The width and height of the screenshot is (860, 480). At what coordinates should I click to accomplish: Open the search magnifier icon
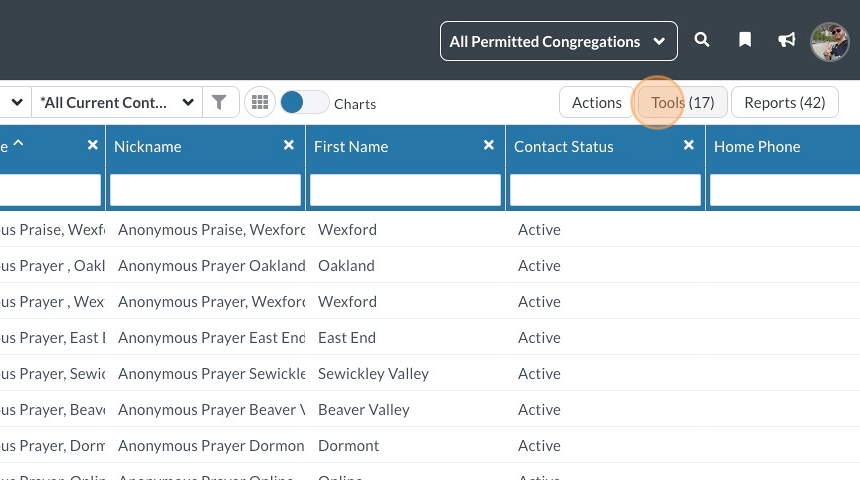click(702, 41)
